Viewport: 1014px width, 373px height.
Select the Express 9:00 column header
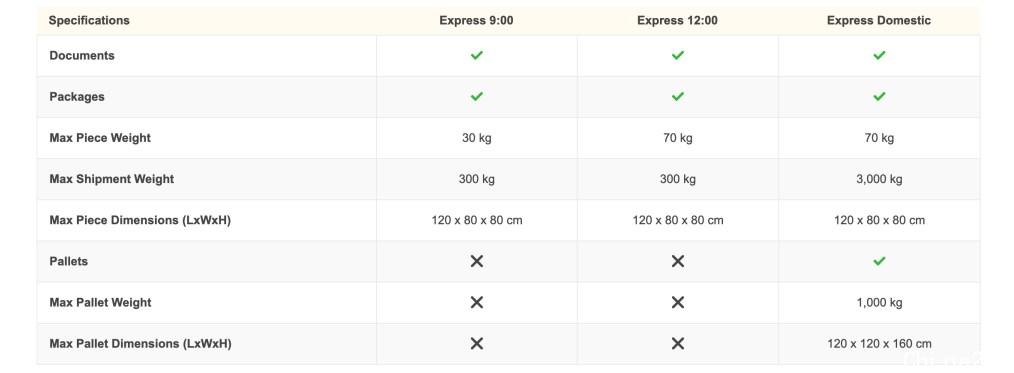[477, 21]
